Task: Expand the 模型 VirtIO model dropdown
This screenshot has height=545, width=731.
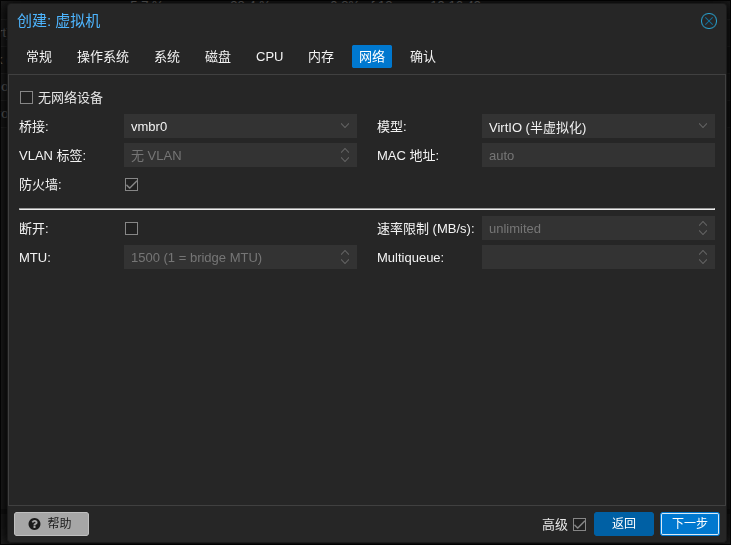Action: (703, 126)
